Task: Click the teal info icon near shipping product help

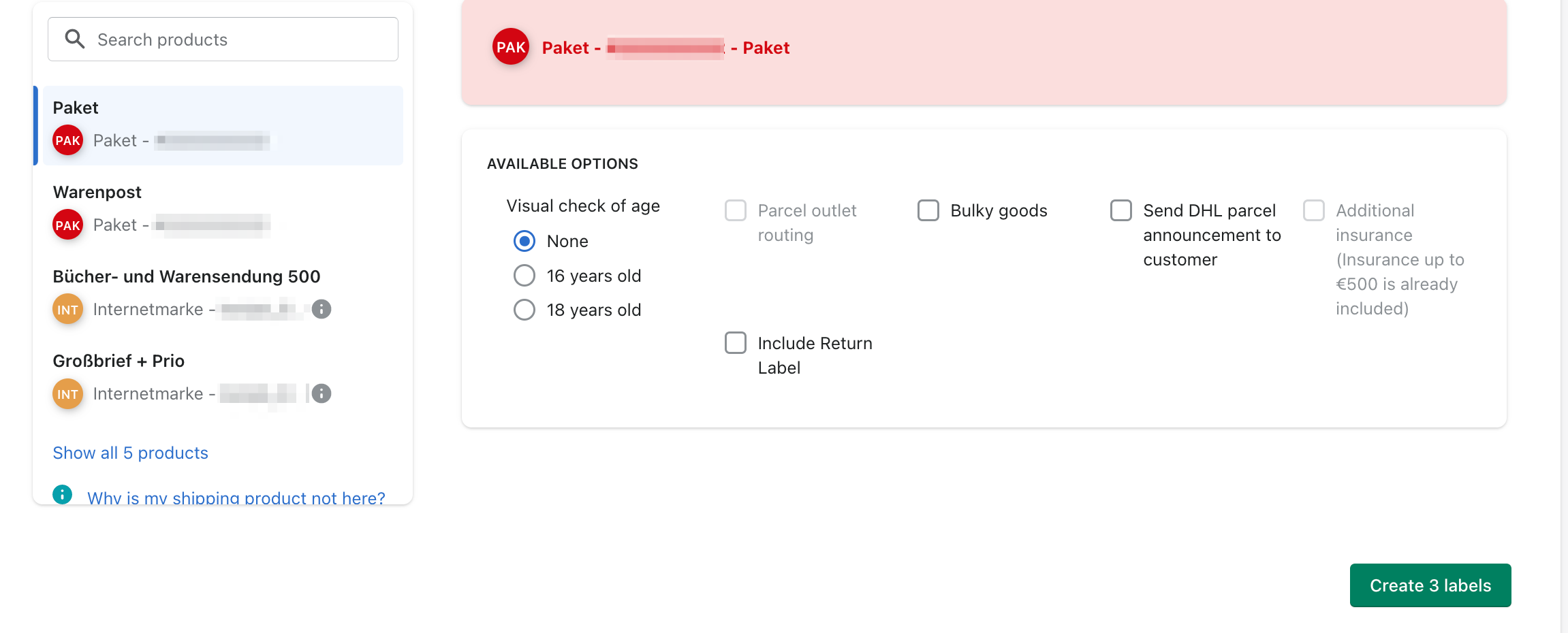Action: pyautogui.click(x=62, y=494)
